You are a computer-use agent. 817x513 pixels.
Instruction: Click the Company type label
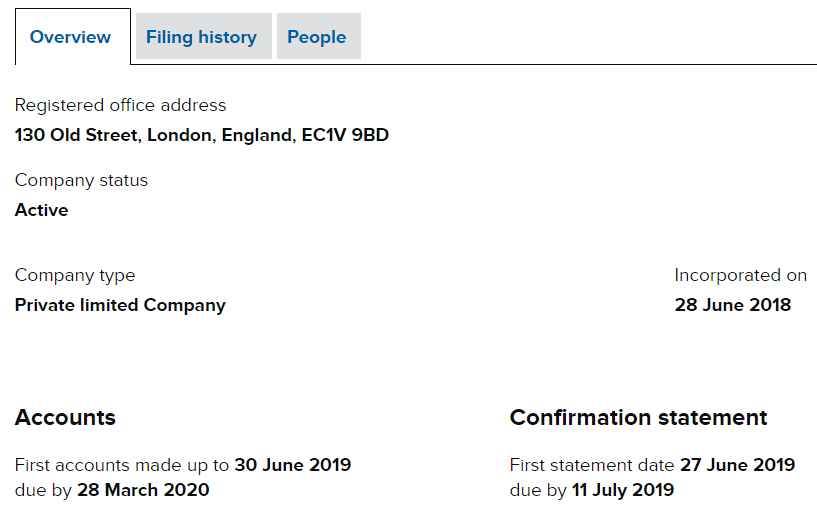coord(75,275)
